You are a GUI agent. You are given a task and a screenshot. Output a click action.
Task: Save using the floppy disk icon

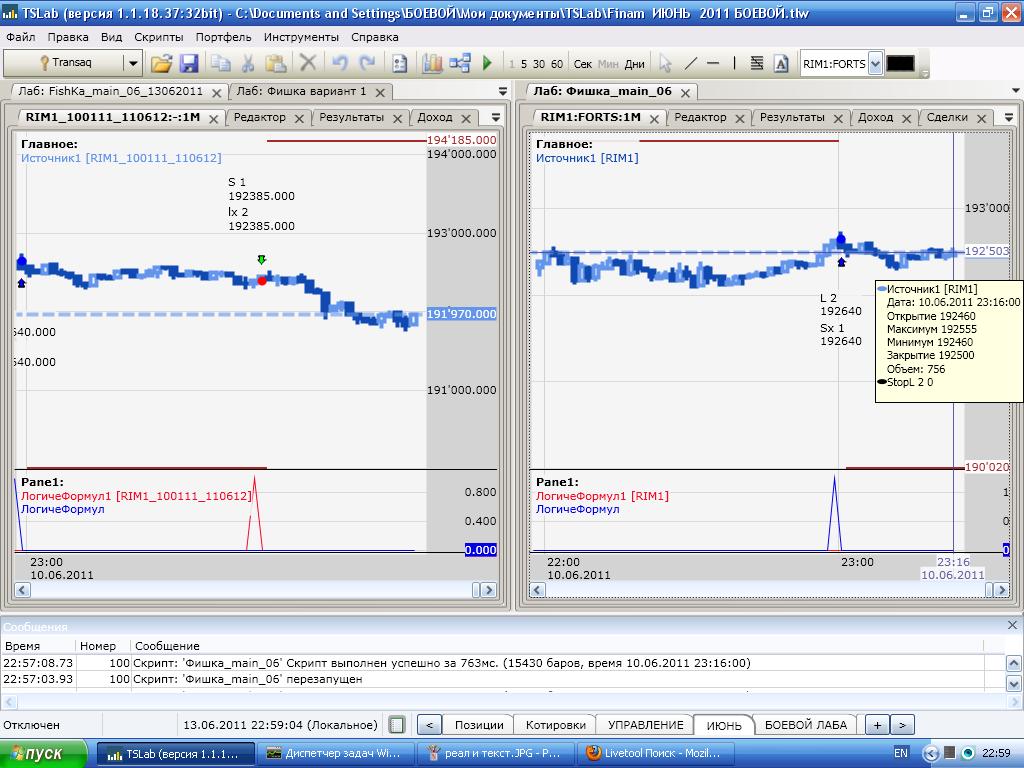coord(189,63)
